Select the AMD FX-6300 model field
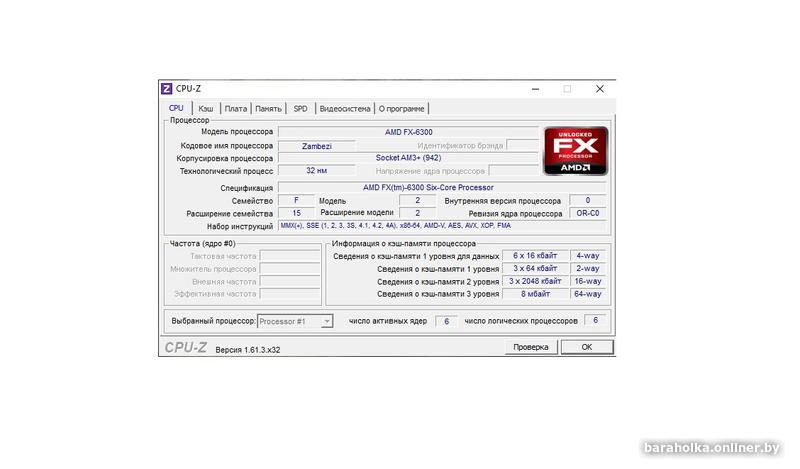This screenshot has height=469, width=800. 408,132
